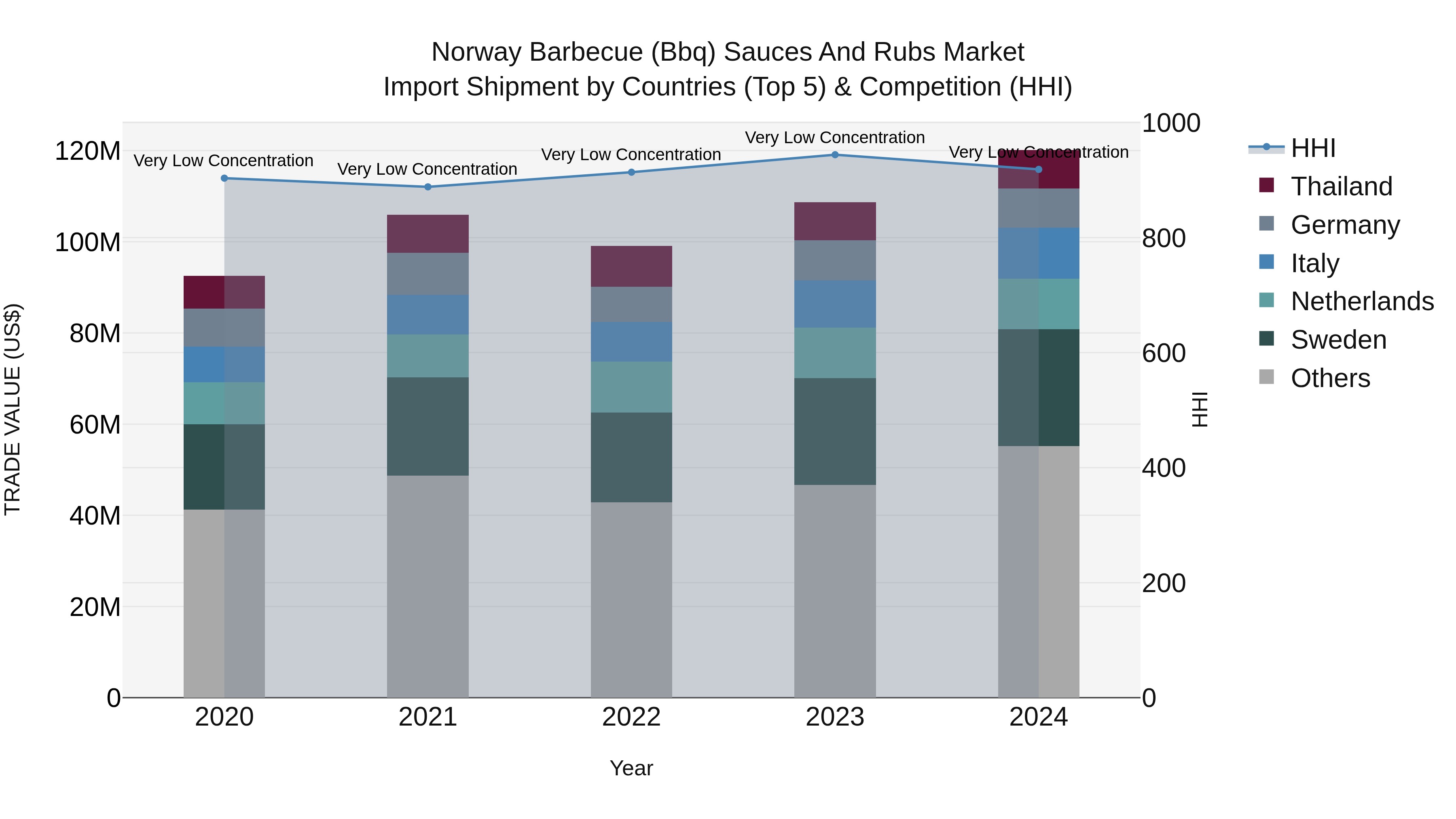Click the 2023 x-axis year label
This screenshot has height=819, width=1456.
click(835, 717)
